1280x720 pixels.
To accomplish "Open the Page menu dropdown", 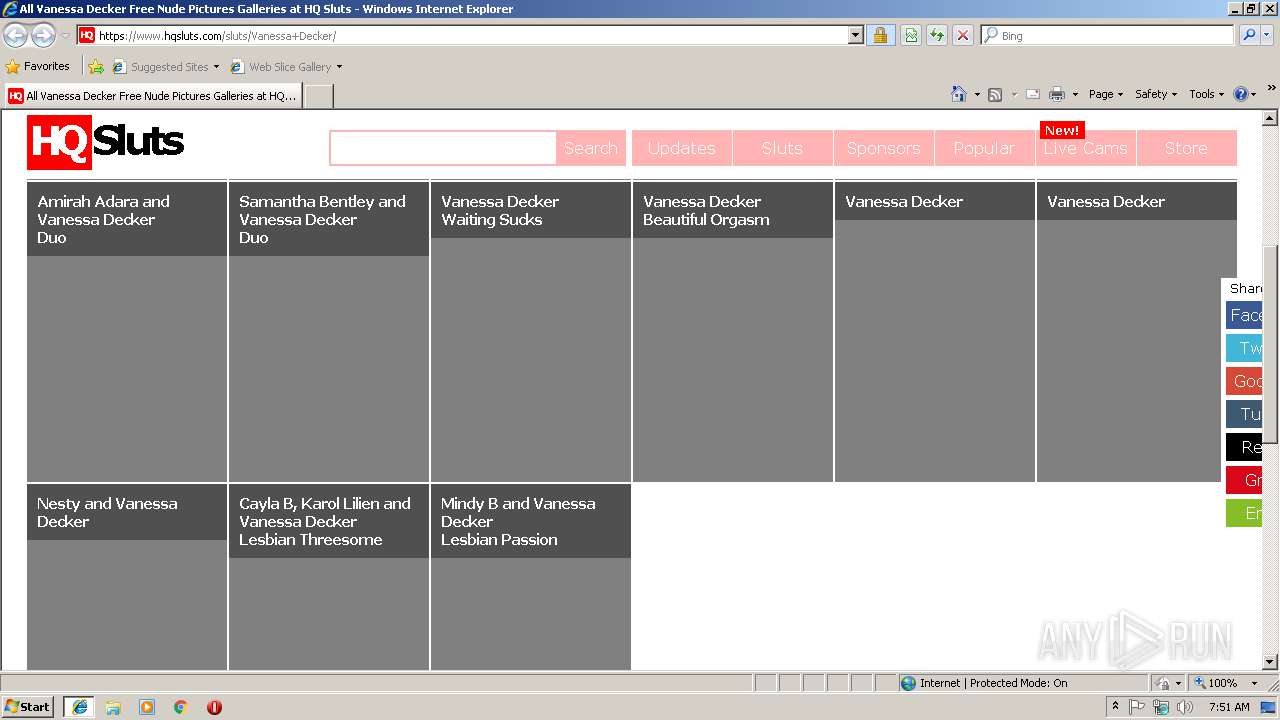I will coord(1106,94).
